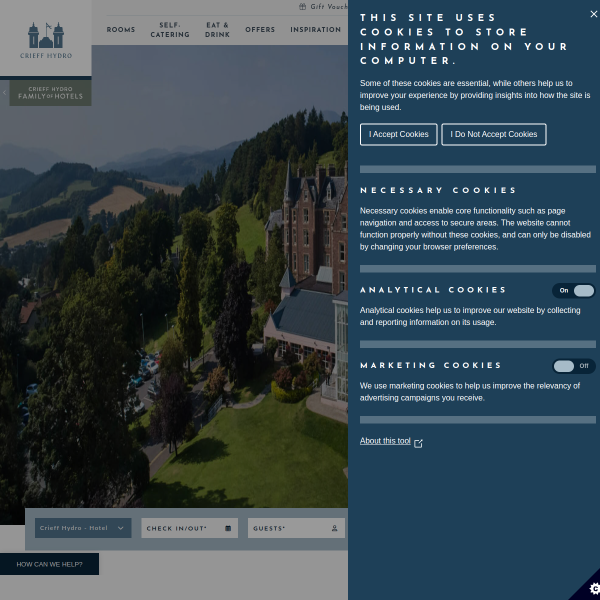This screenshot has width=600, height=600.
Task: Click the gift voucher icon
Action: click(x=302, y=7)
